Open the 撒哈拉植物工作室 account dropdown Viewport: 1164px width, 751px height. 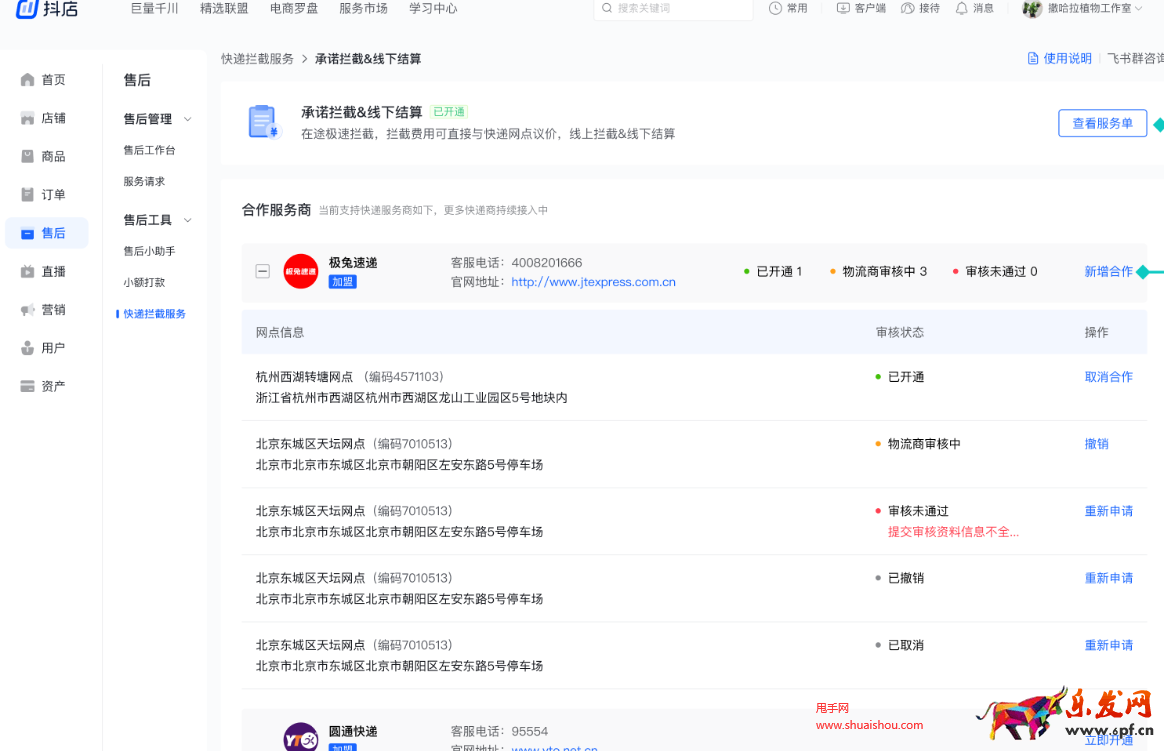click(x=1085, y=11)
